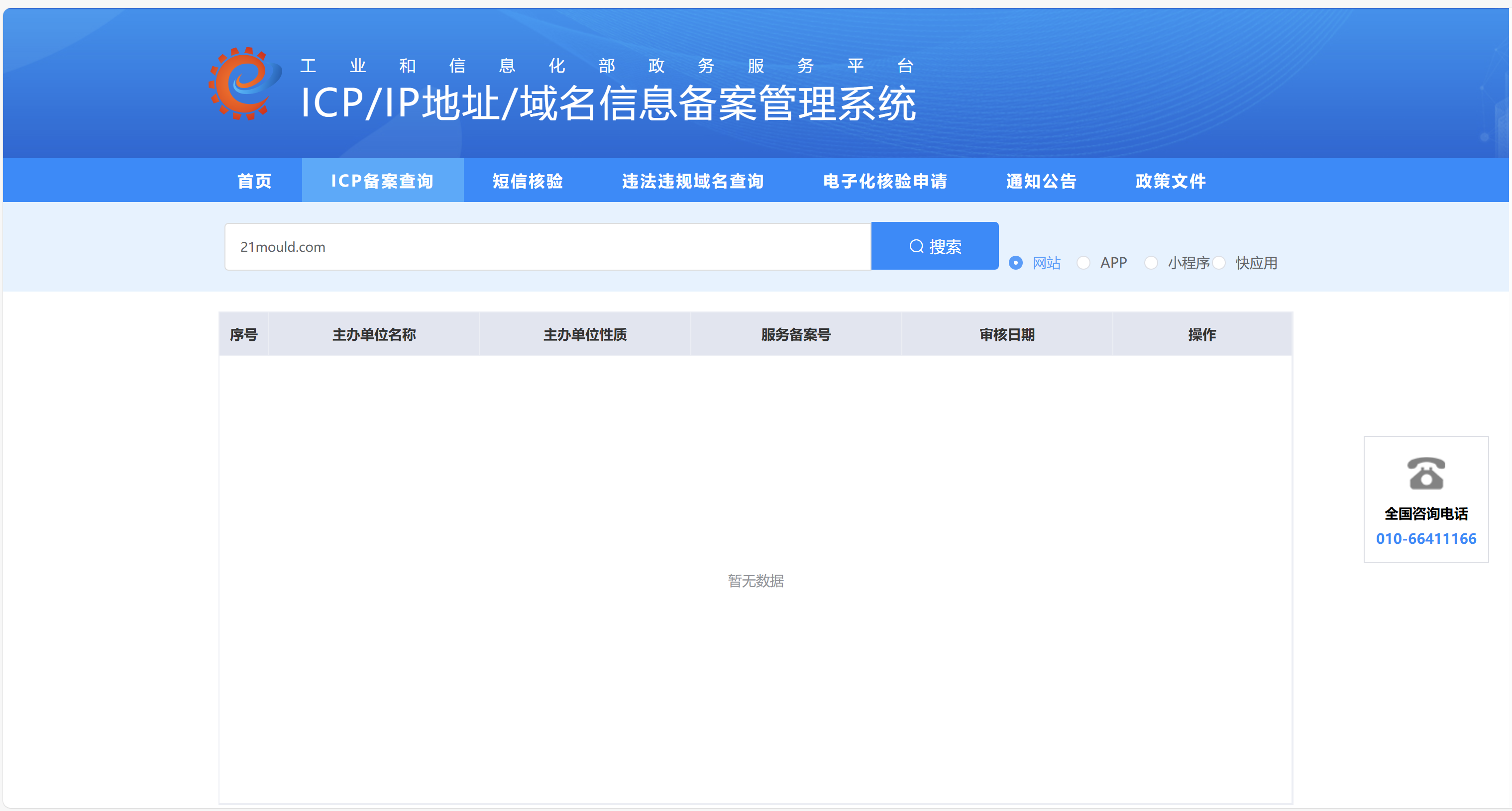Switch to the ICP备案查询 tab

point(382,181)
